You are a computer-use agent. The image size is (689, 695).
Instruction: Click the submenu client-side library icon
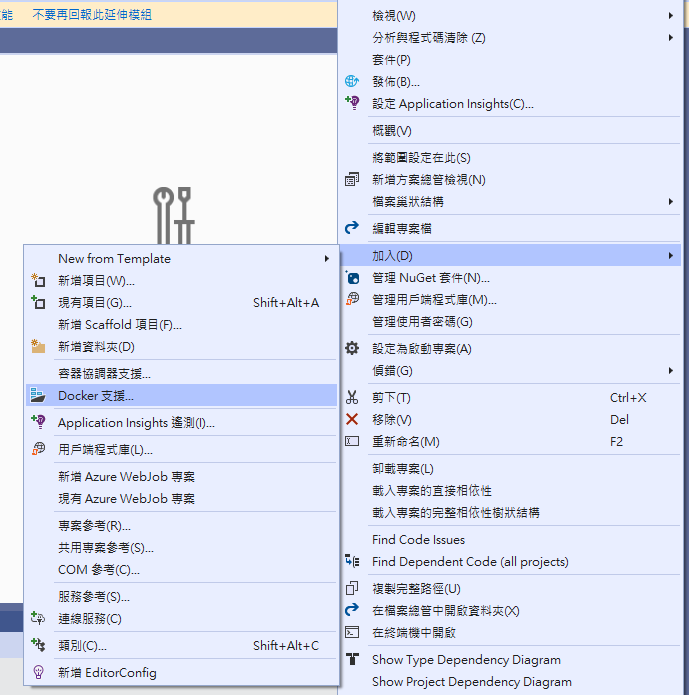(38, 449)
